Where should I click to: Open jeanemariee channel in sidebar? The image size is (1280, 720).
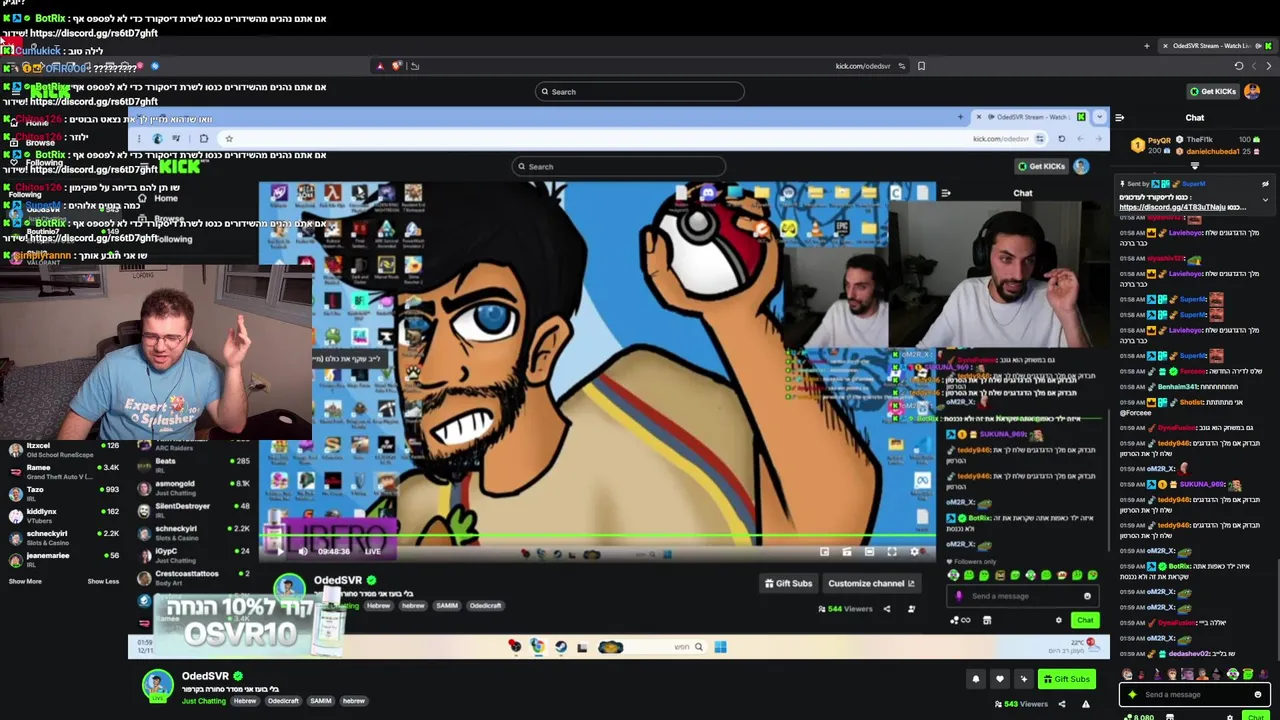[63, 559]
